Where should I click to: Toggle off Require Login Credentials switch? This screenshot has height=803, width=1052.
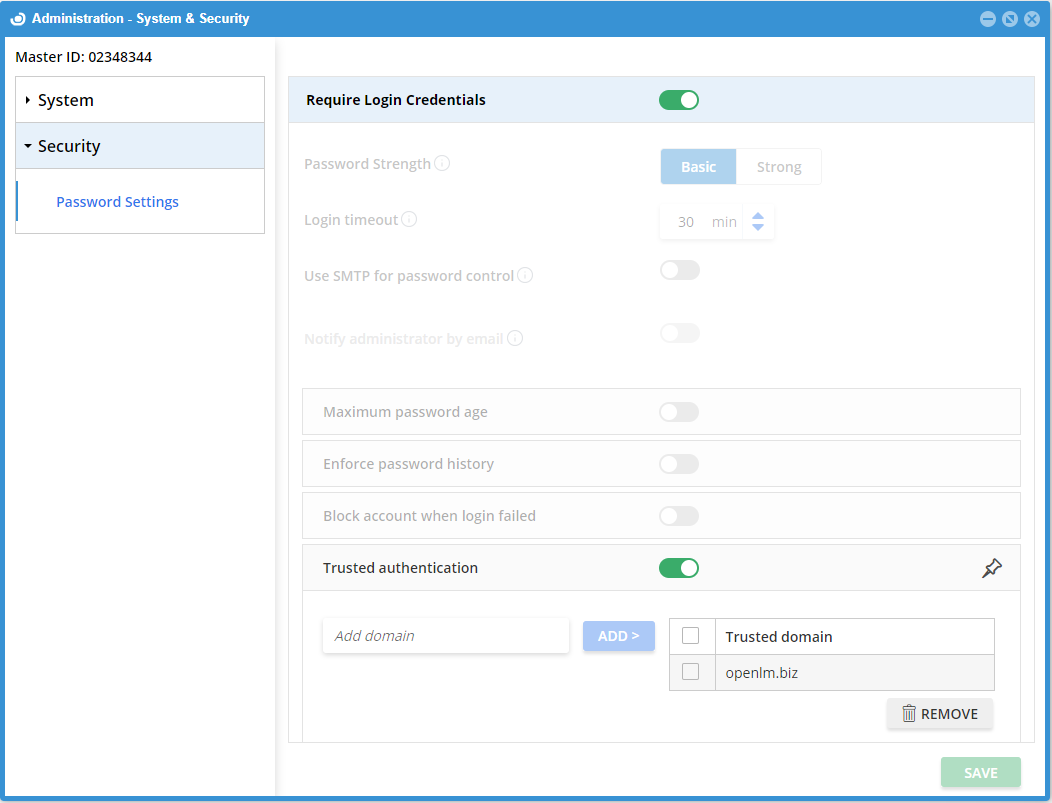tap(679, 100)
